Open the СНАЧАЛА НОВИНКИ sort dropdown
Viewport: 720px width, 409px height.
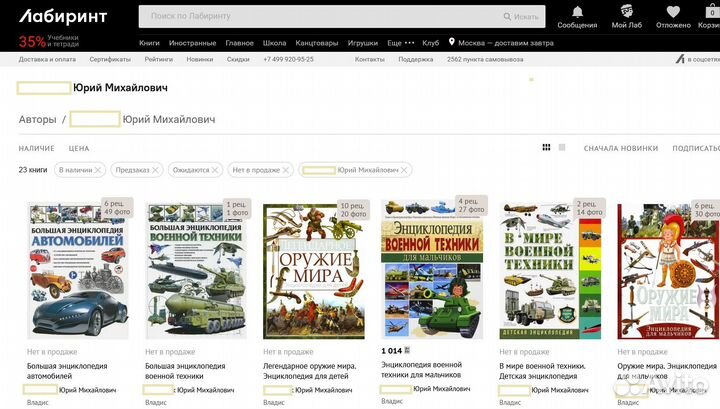[x=621, y=148]
